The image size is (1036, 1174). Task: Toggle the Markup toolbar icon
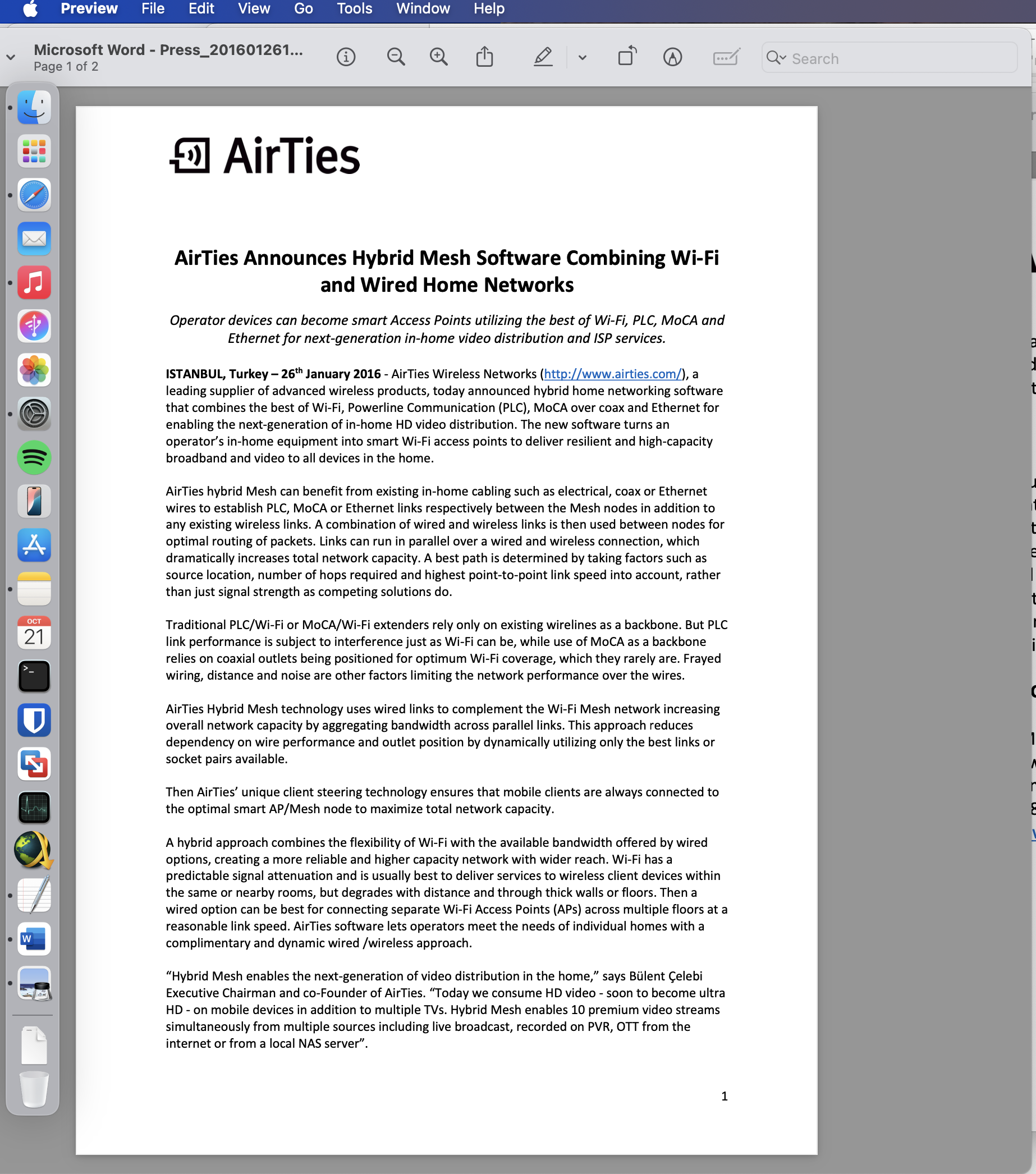pos(672,57)
